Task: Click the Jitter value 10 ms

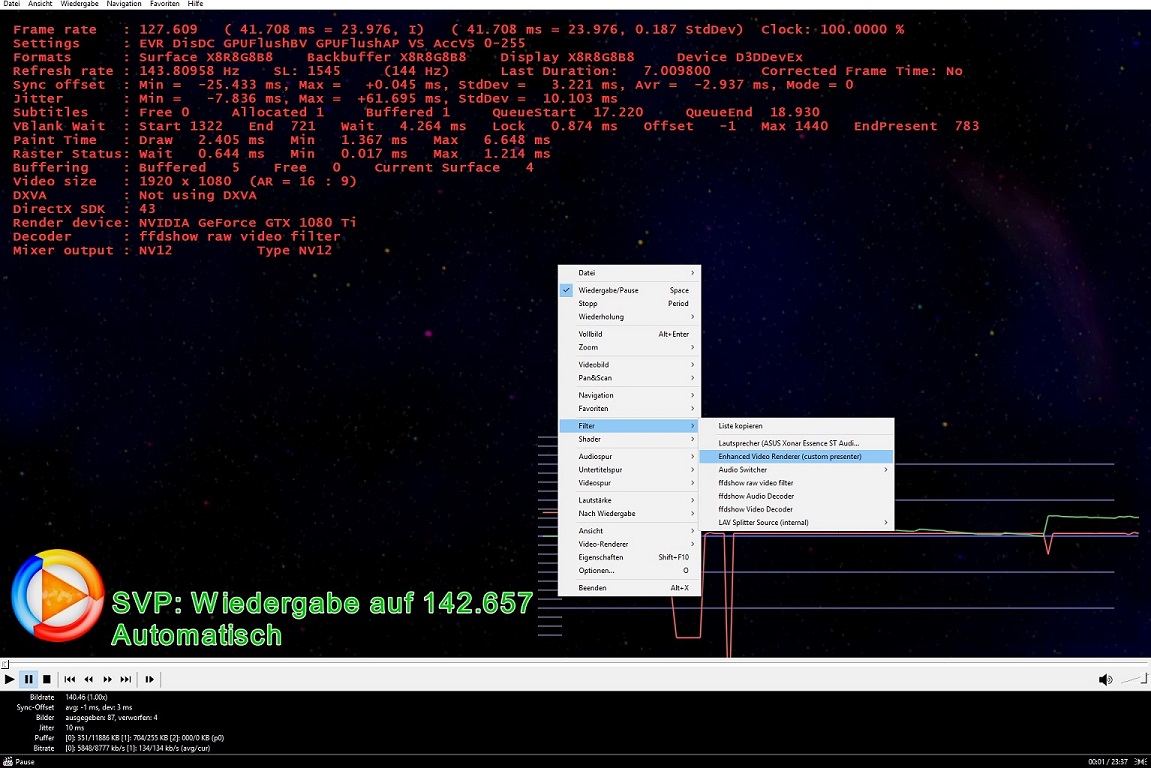Action: tap(75, 728)
